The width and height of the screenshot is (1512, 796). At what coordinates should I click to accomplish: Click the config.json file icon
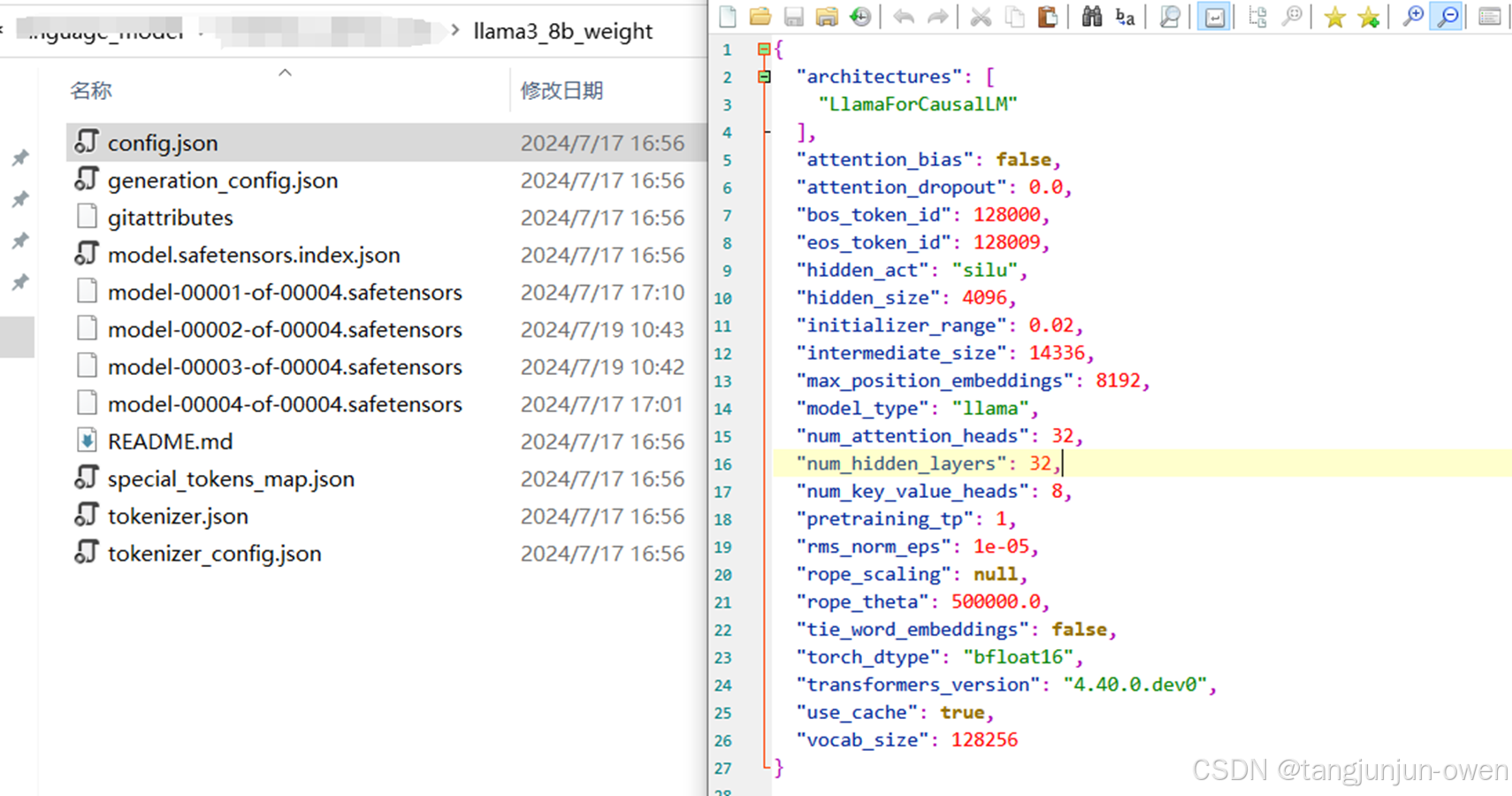pyautogui.click(x=86, y=142)
